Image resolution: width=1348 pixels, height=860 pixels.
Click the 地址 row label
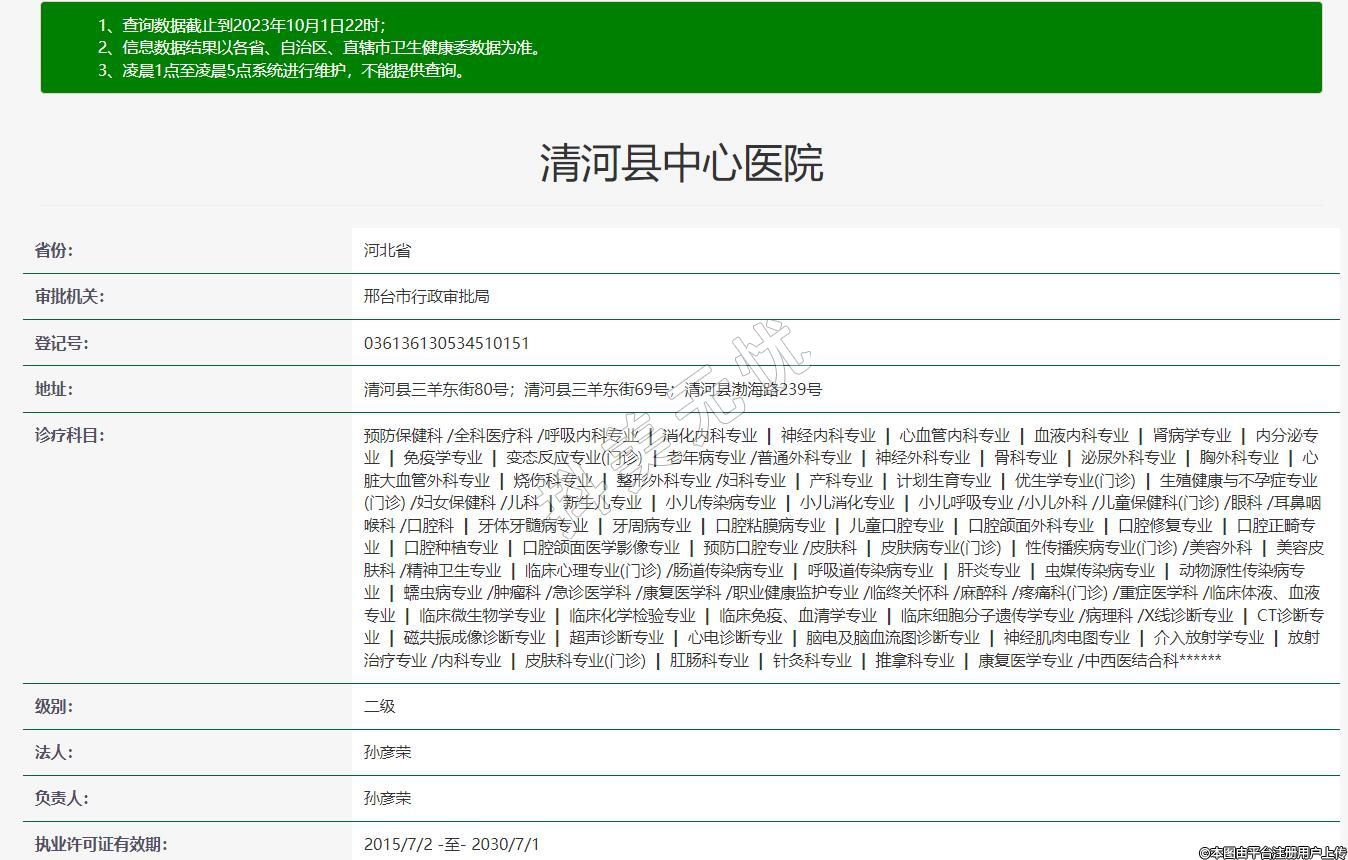[x=54, y=389]
